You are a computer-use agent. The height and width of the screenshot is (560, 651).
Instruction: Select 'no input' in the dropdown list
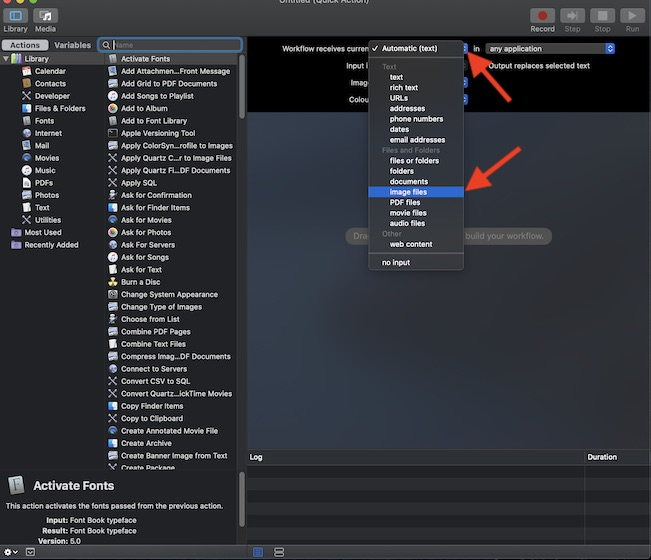(x=396, y=262)
